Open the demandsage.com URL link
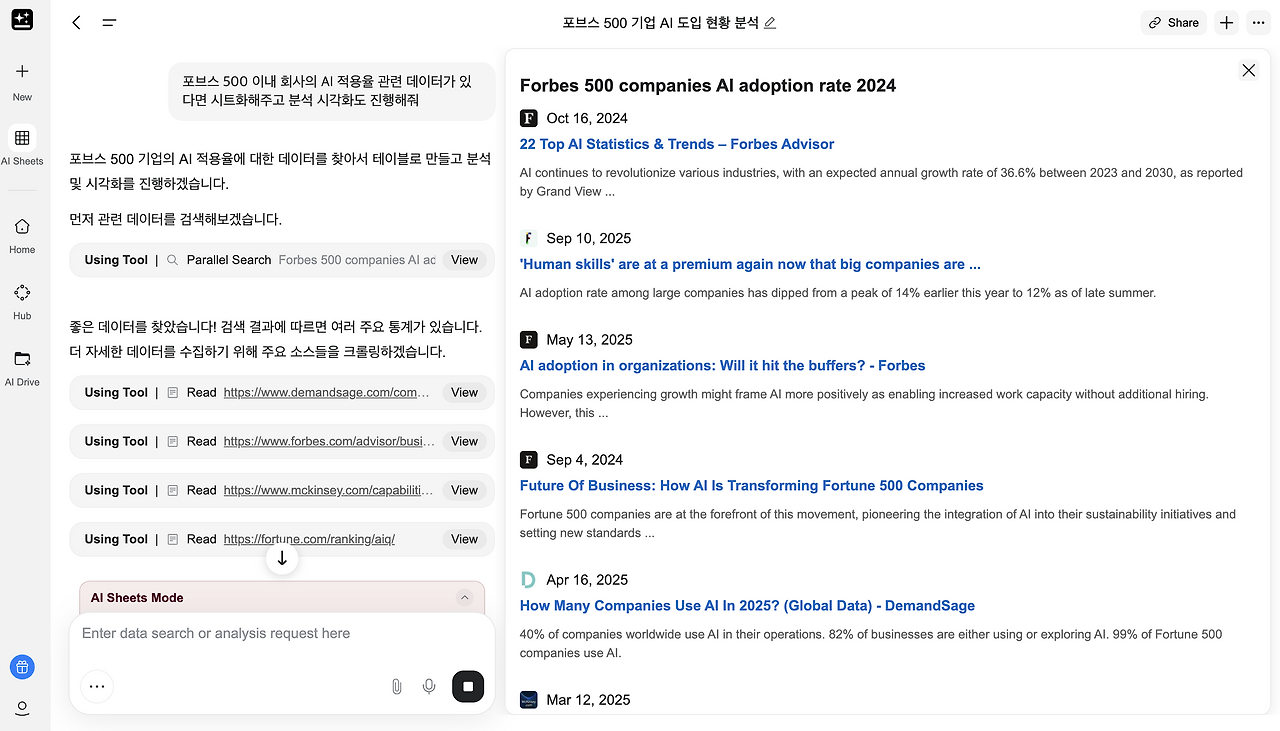The image size is (1280, 731). 328,393
